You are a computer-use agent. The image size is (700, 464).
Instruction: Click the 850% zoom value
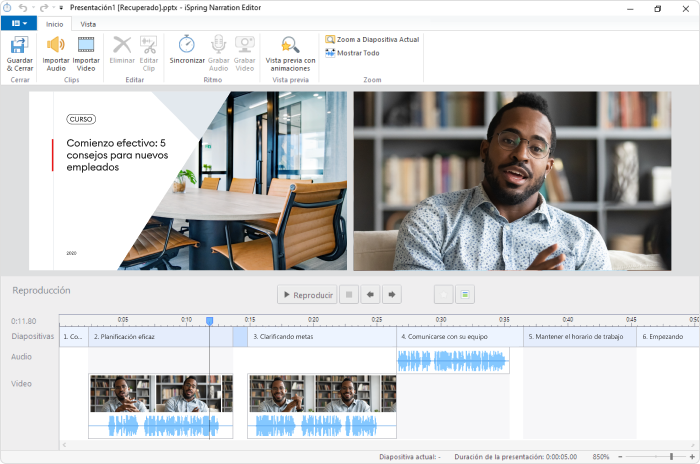(600, 457)
